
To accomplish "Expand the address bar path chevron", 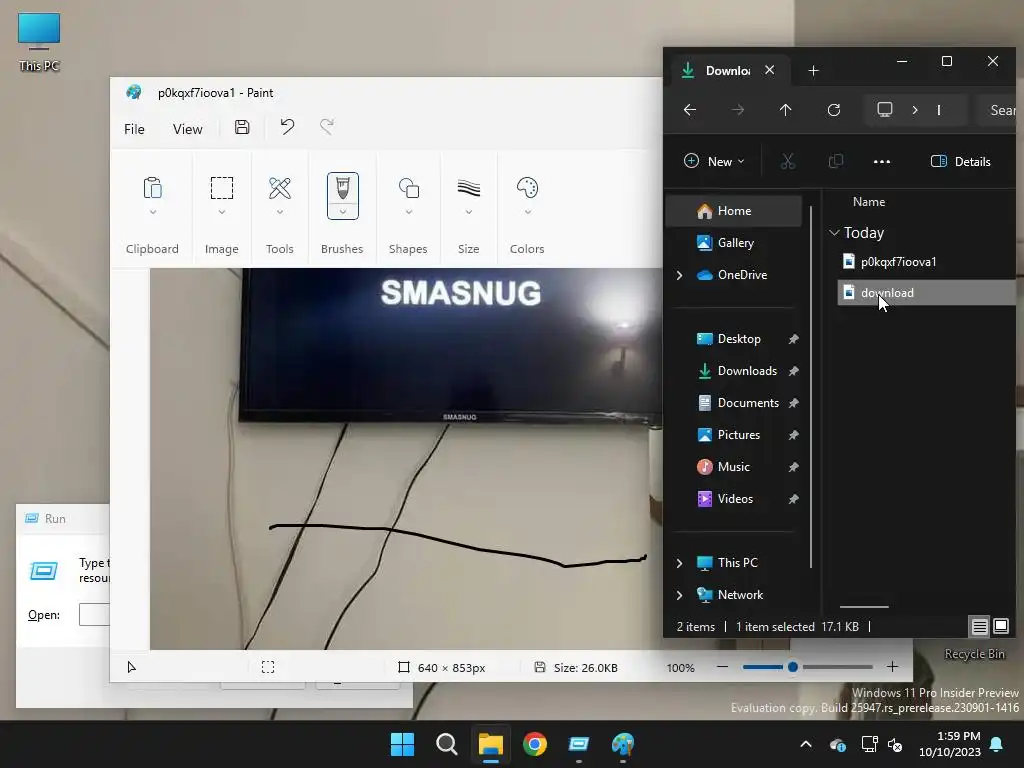I will [915, 110].
